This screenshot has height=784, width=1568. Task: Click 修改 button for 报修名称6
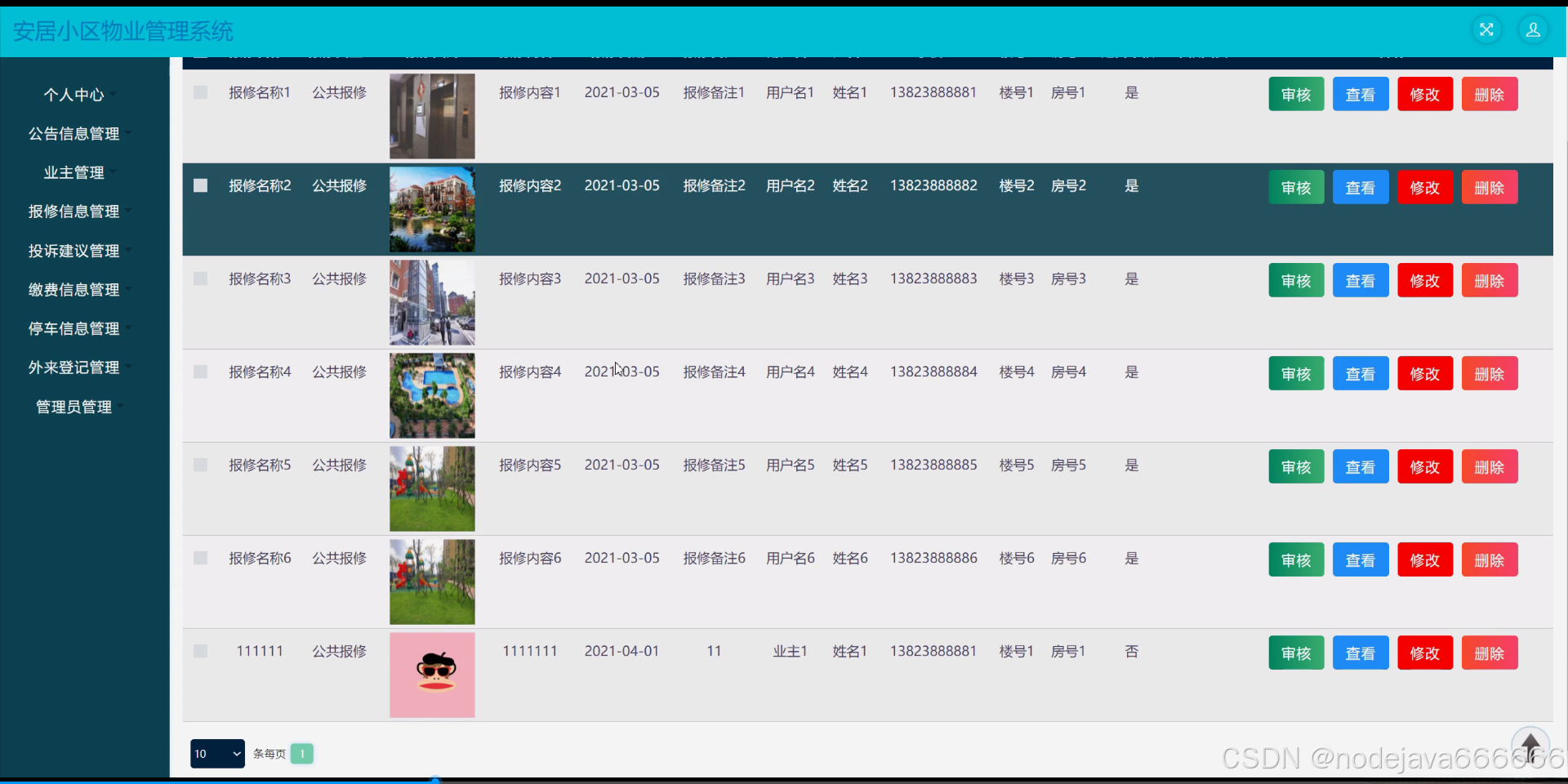click(x=1425, y=559)
